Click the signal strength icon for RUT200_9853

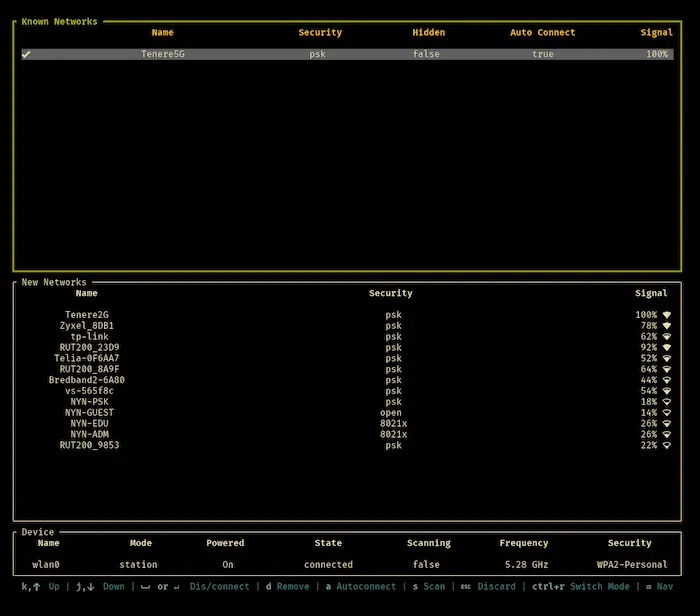pyautogui.click(x=667, y=446)
